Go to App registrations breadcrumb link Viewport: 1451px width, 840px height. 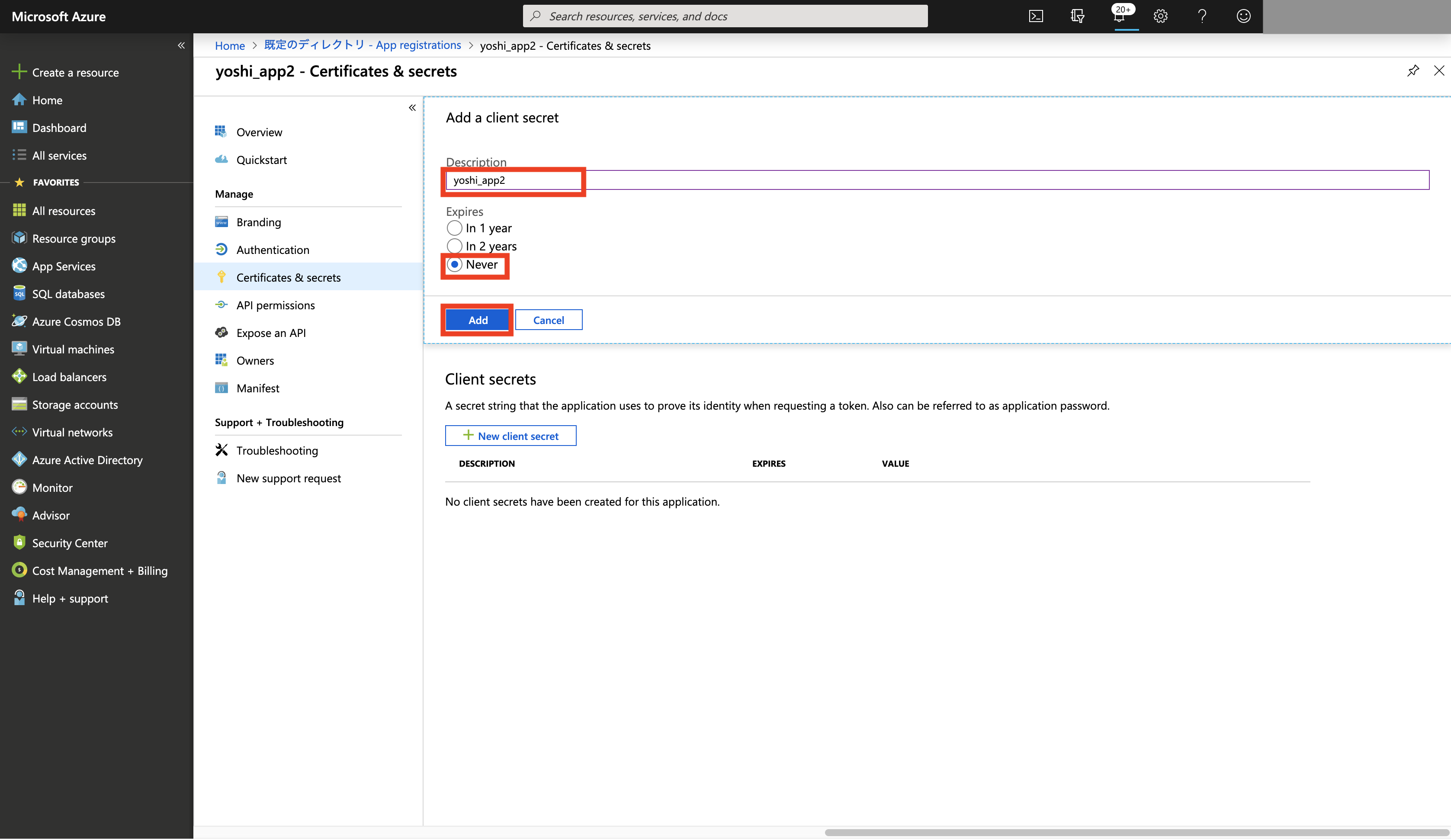362,45
